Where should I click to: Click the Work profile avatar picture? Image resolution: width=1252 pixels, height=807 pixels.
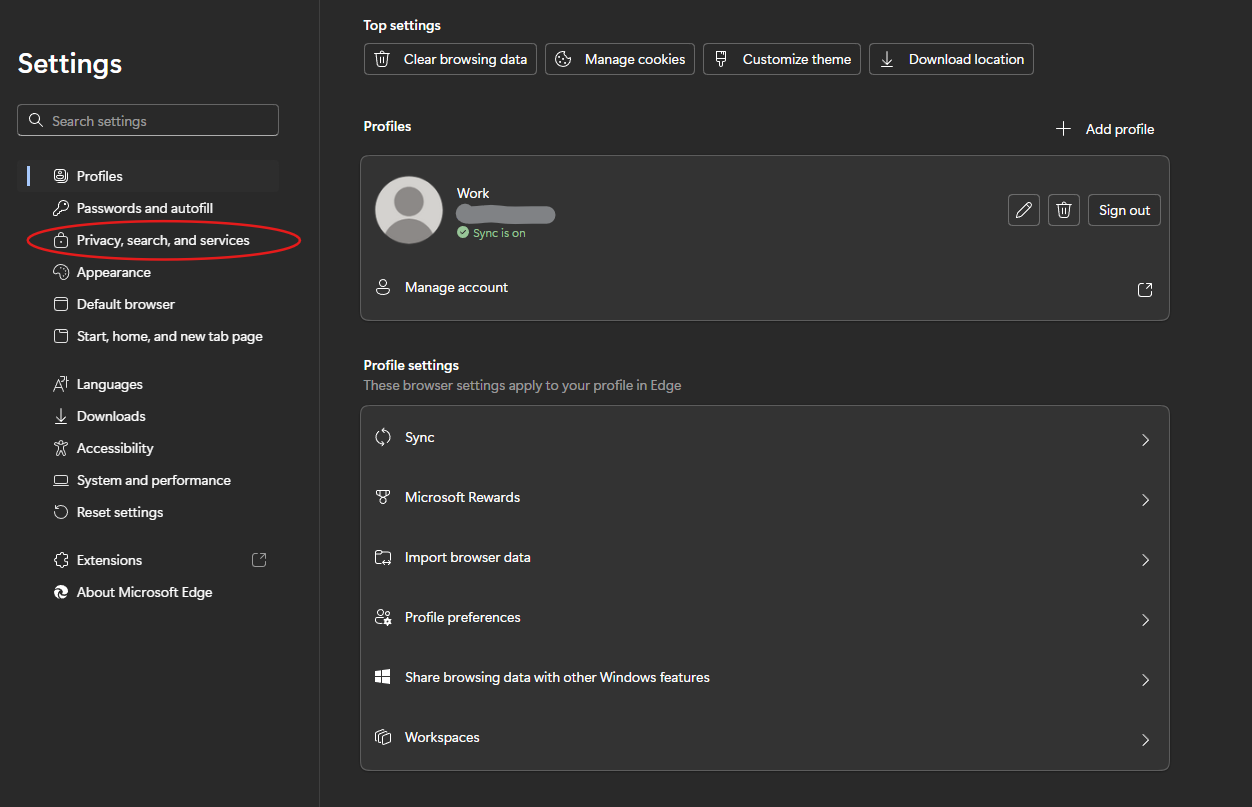pos(409,210)
